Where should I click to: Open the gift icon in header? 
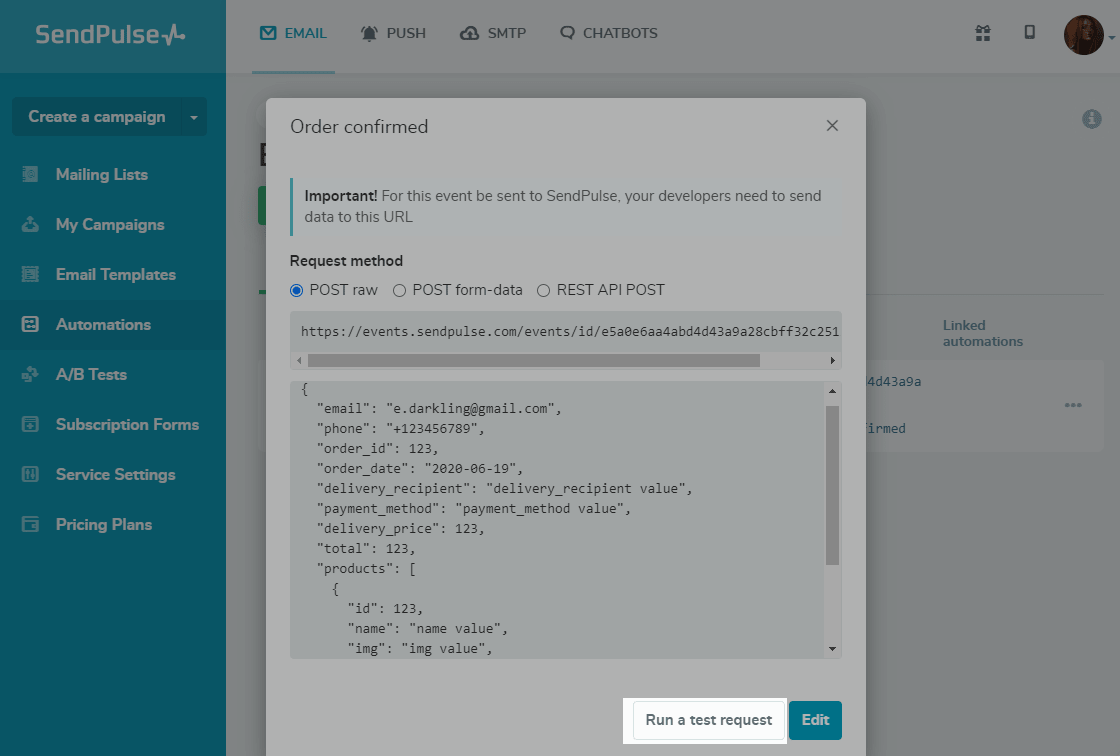pyautogui.click(x=983, y=33)
